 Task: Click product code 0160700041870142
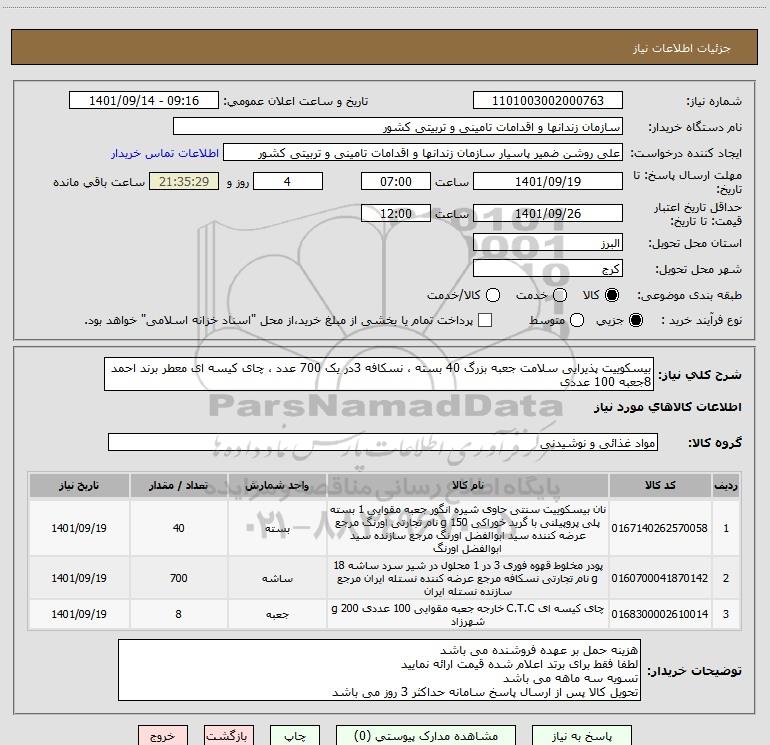(x=660, y=578)
